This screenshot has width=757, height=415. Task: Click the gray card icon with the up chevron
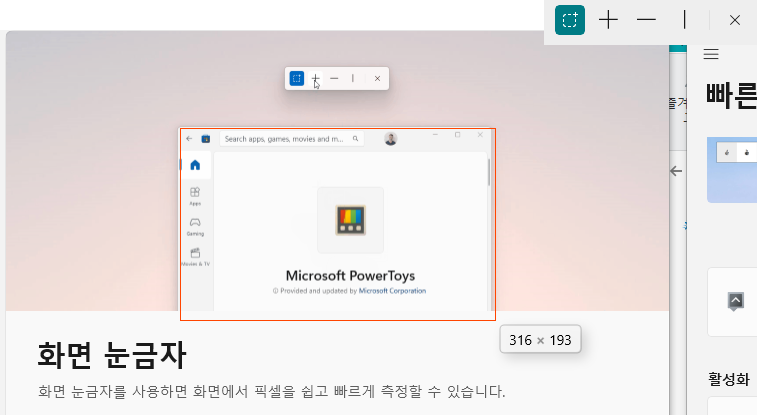[x=735, y=302]
